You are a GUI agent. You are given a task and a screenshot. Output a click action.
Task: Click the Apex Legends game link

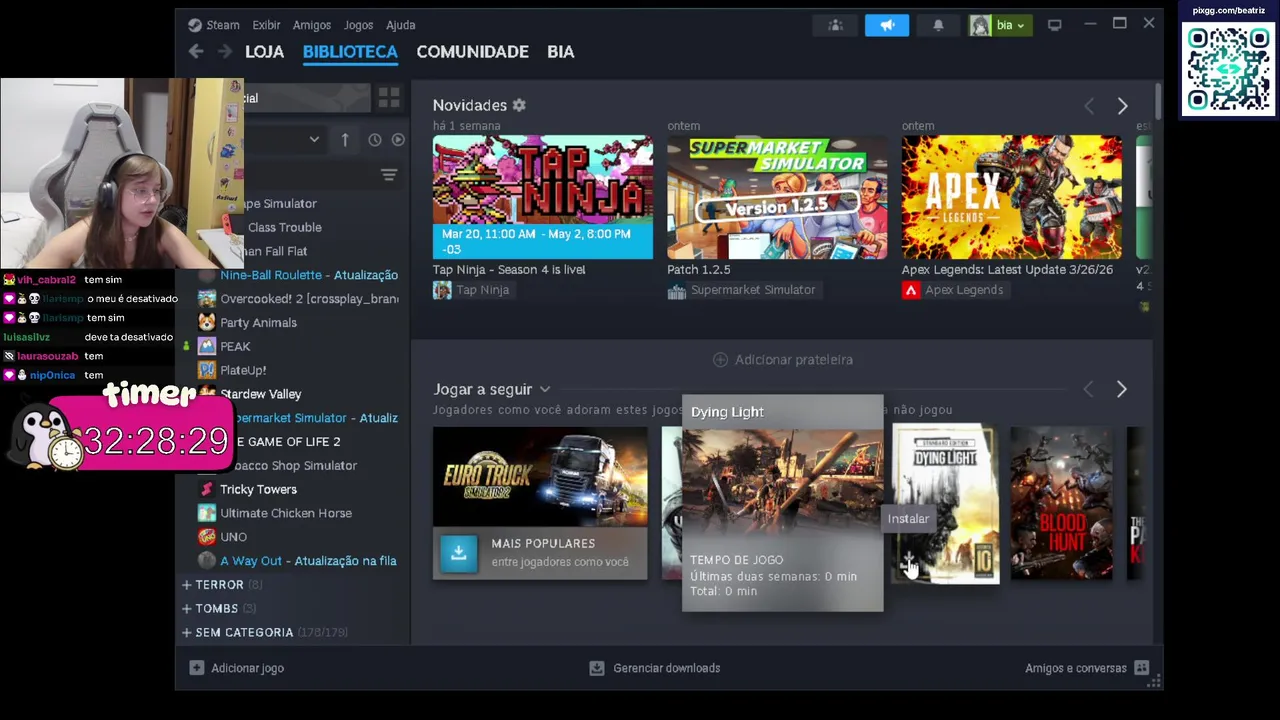pyautogui.click(x=955, y=290)
